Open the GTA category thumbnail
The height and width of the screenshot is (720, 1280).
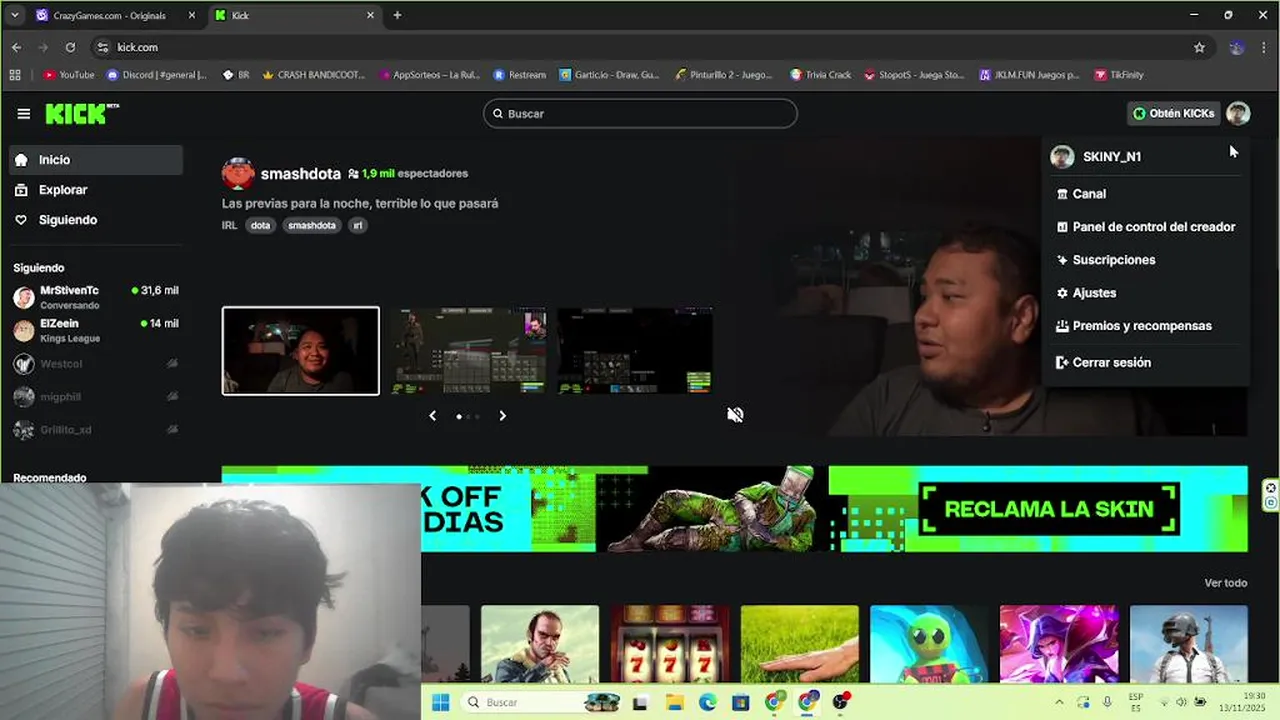coord(540,645)
